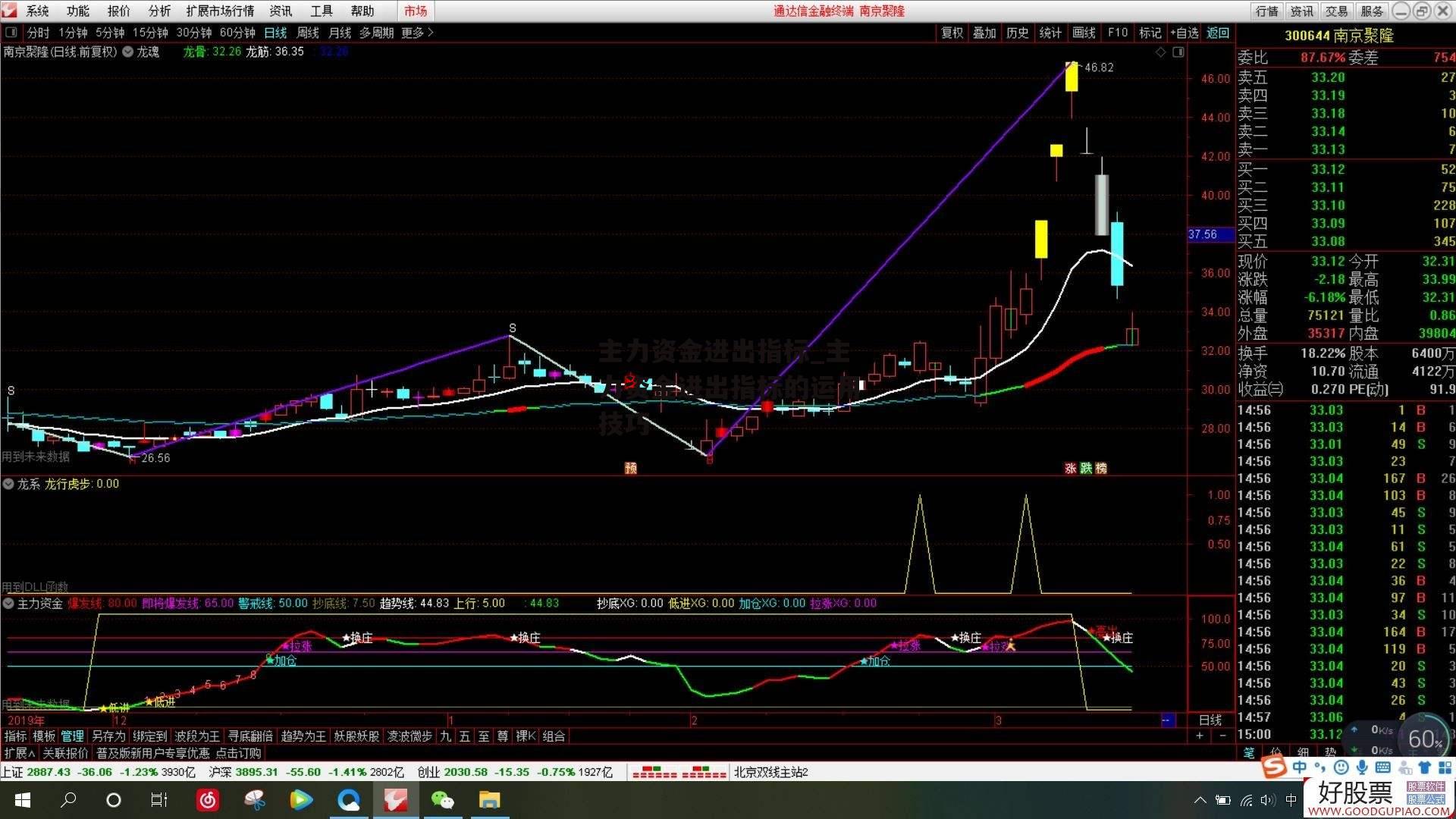Click the Wi-Fi icon in system tray
This screenshot has height=819, width=1456.
pyautogui.click(x=1246, y=800)
